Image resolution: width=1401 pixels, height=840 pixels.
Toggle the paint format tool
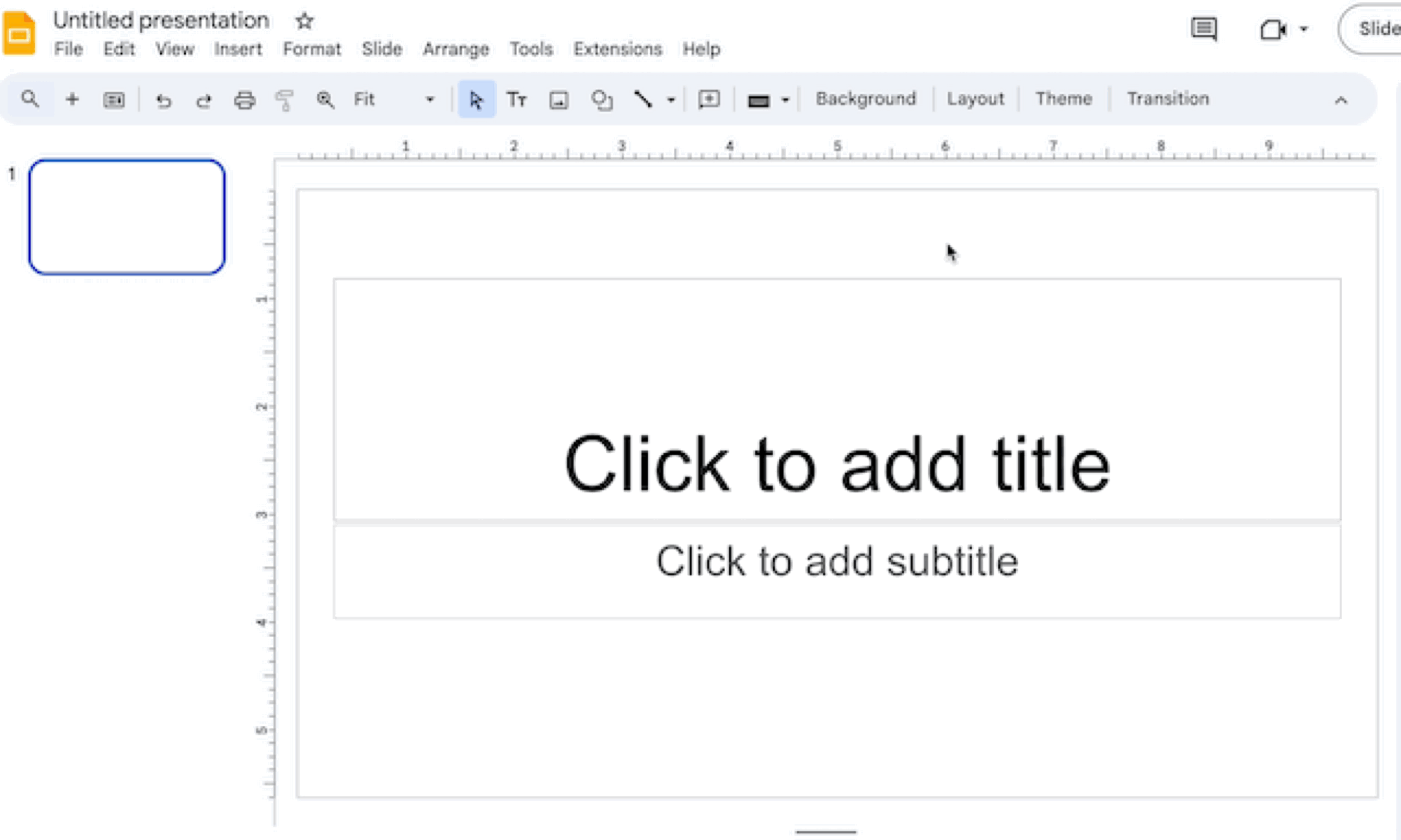click(x=285, y=100)
